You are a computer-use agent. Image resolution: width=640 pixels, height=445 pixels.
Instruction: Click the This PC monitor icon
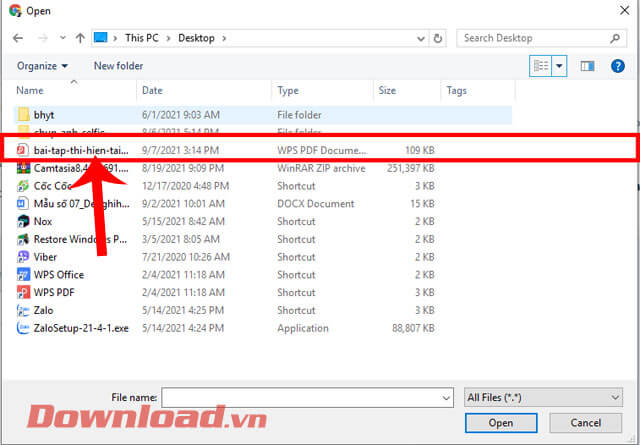point(100,38)
